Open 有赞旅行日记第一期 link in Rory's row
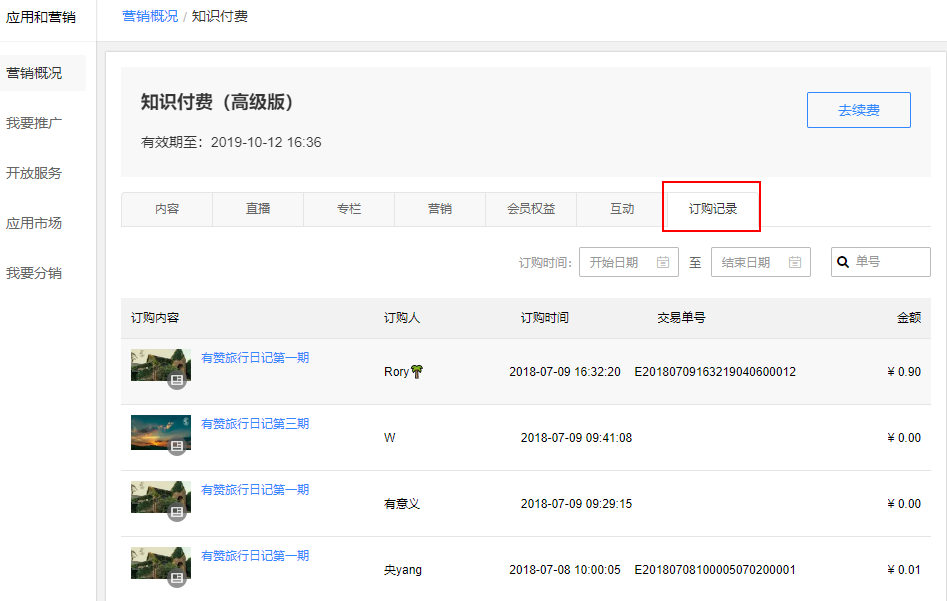Screen dimensions: 947x601 255,358
